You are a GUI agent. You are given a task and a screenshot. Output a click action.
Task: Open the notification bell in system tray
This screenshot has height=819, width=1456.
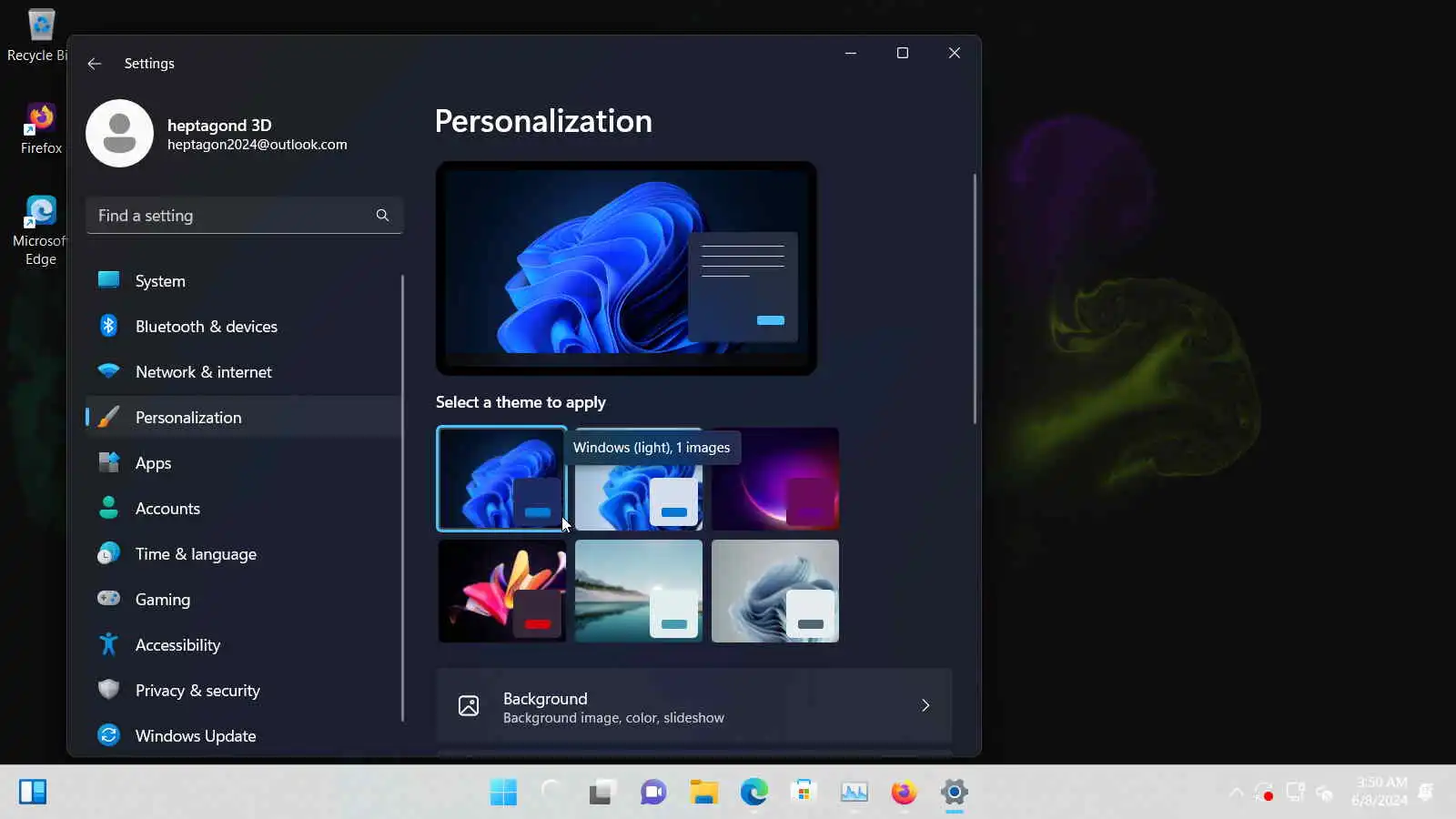click(x=1426, y=793)
